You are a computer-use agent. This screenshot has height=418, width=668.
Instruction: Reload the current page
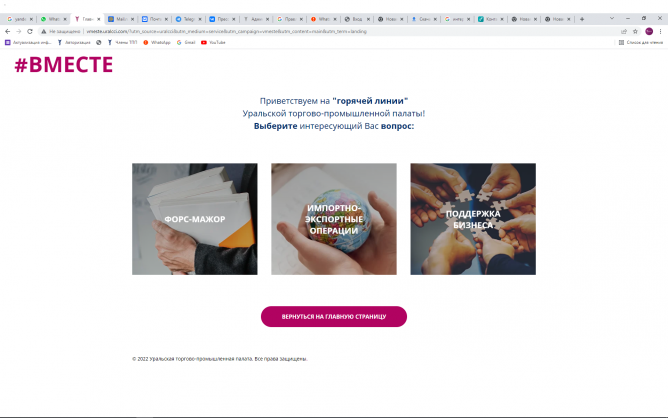pos(30,32)
